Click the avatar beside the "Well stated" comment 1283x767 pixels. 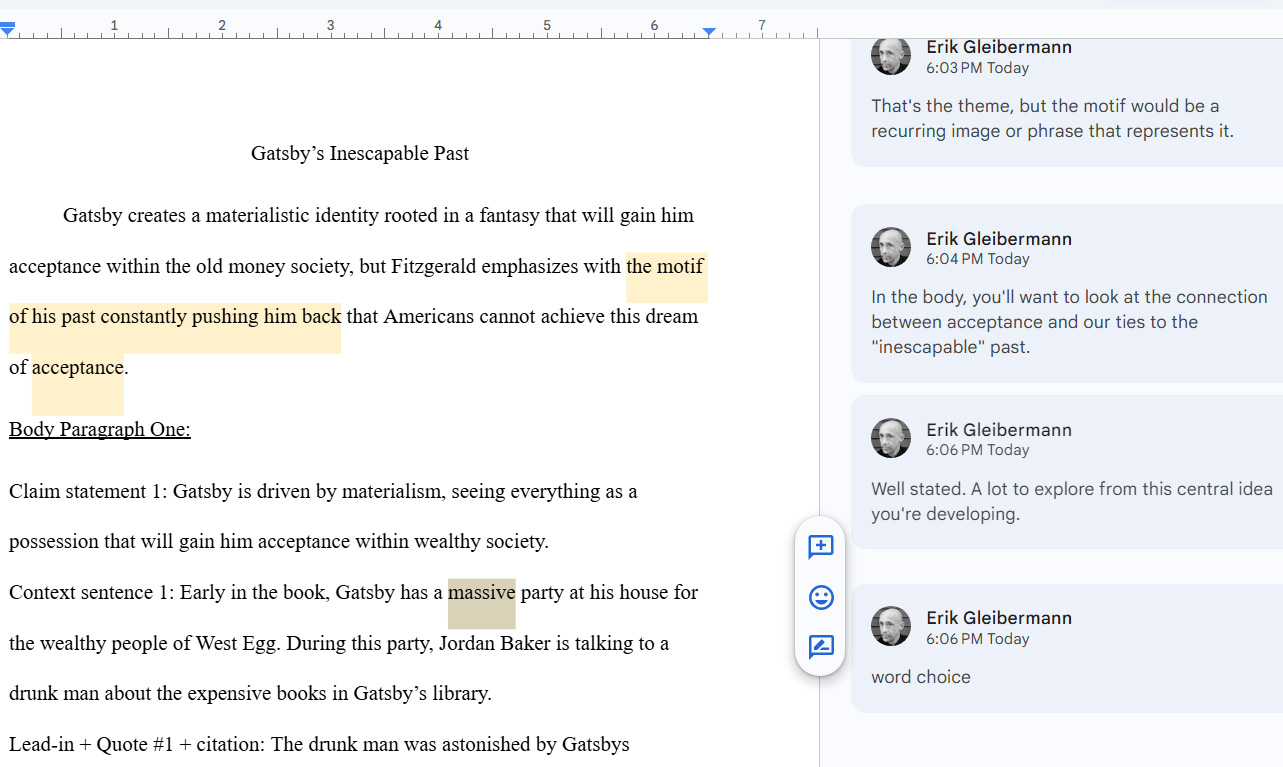point(890,438)
